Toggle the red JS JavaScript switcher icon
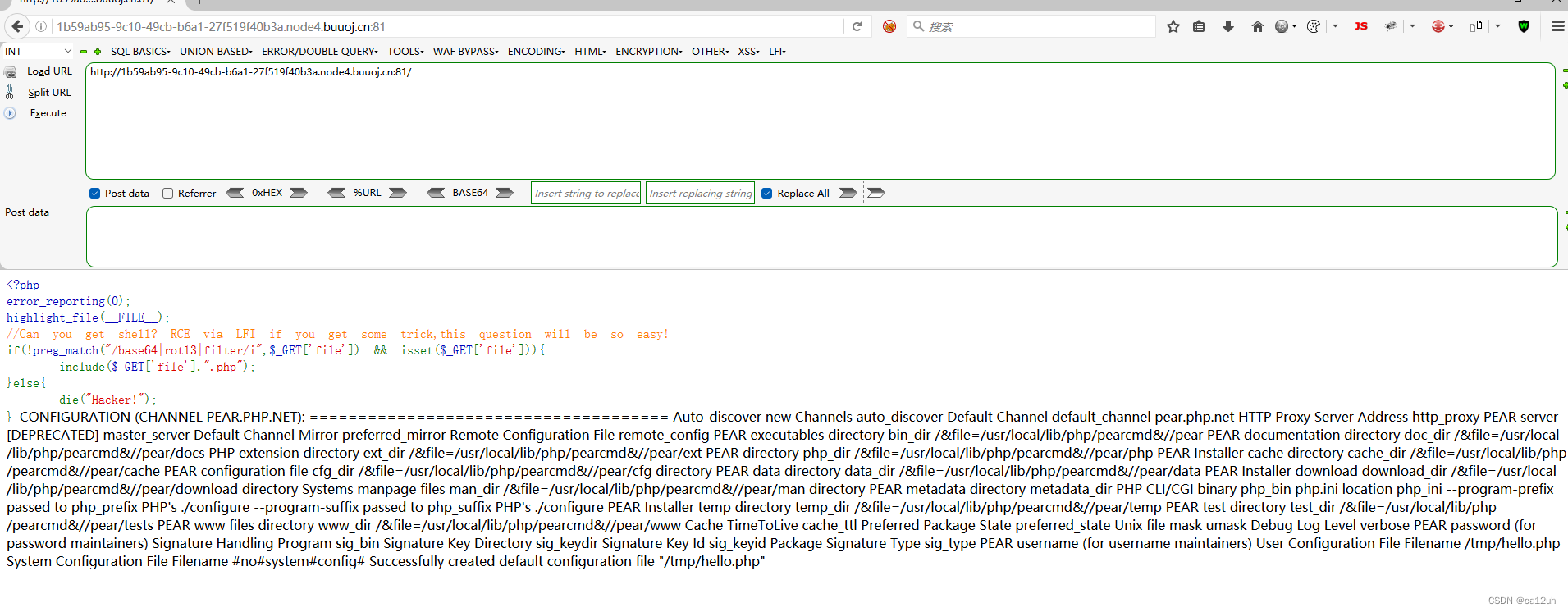 click(1360, 26)
